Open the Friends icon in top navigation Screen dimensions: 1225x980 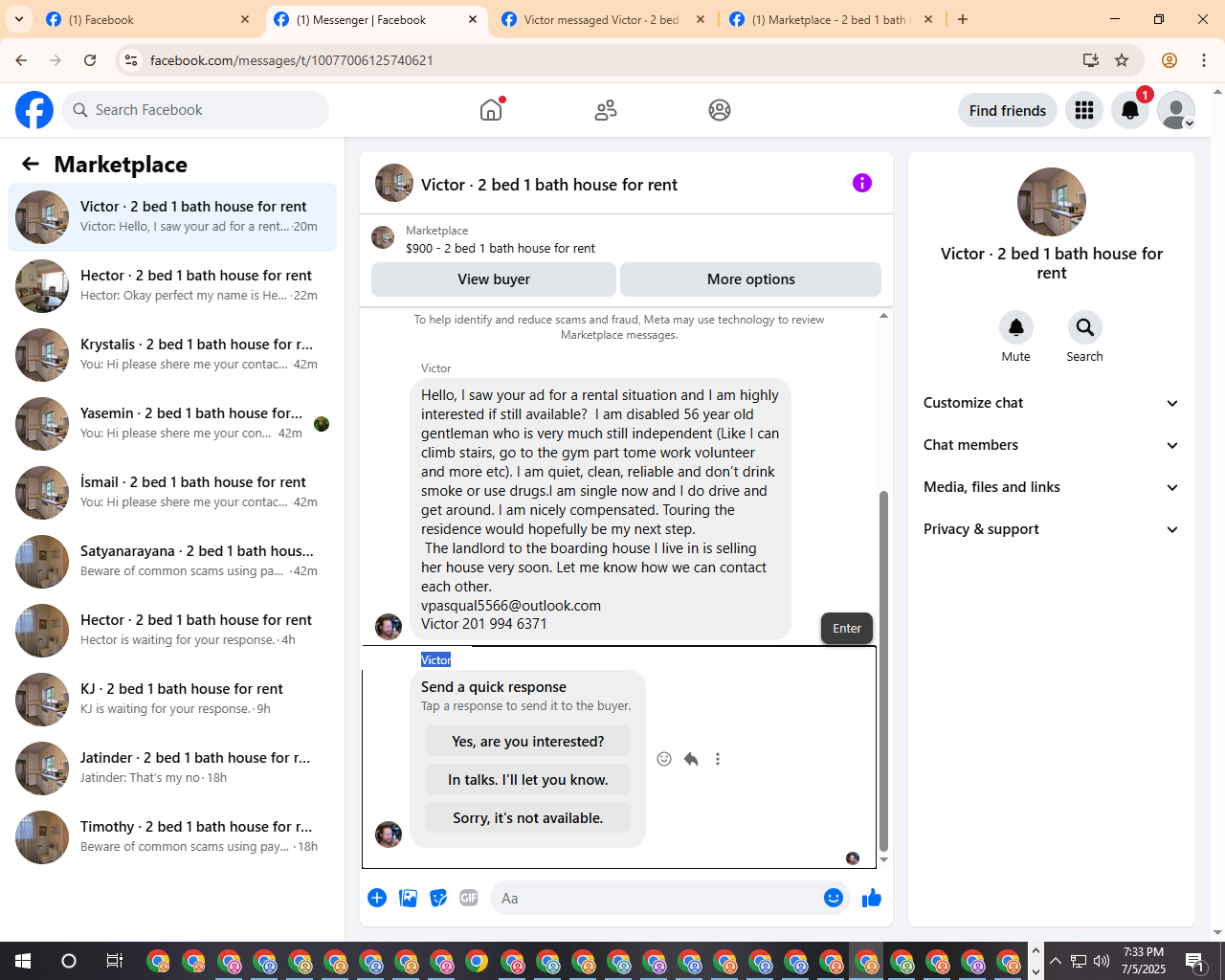tap(606, 110)
